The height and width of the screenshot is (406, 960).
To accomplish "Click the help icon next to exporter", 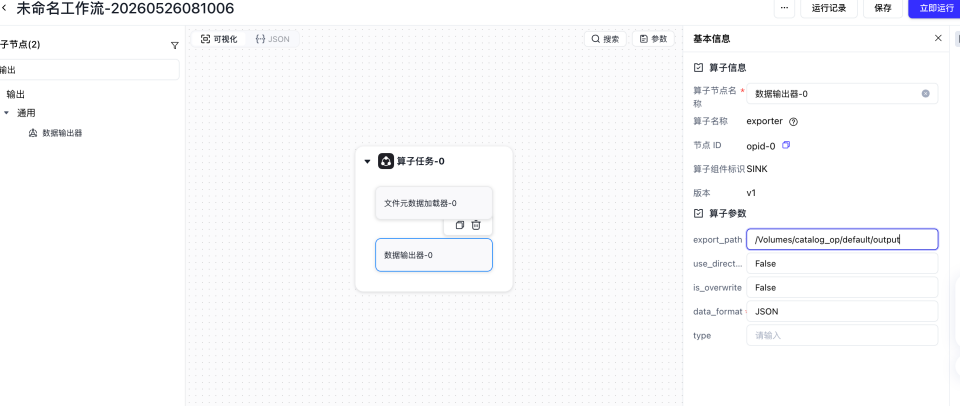I will pyautogui.click(x=793, y=122).
